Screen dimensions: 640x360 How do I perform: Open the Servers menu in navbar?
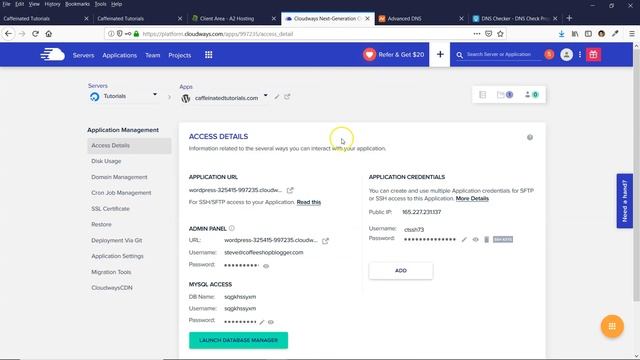pyautogui.click(x=83, y=55)
